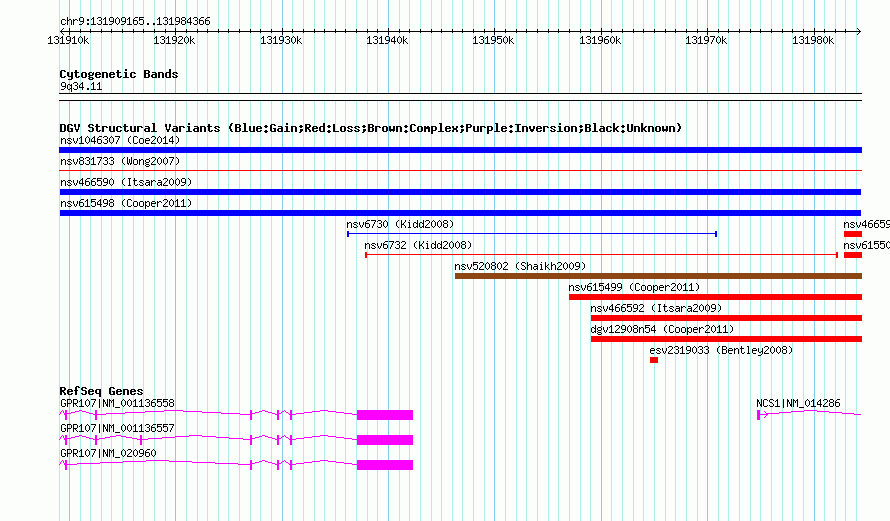Open the GPR107|NM_001136558 transcript label
The width and height of the screenshot is (890, 521).
point(117,403)
